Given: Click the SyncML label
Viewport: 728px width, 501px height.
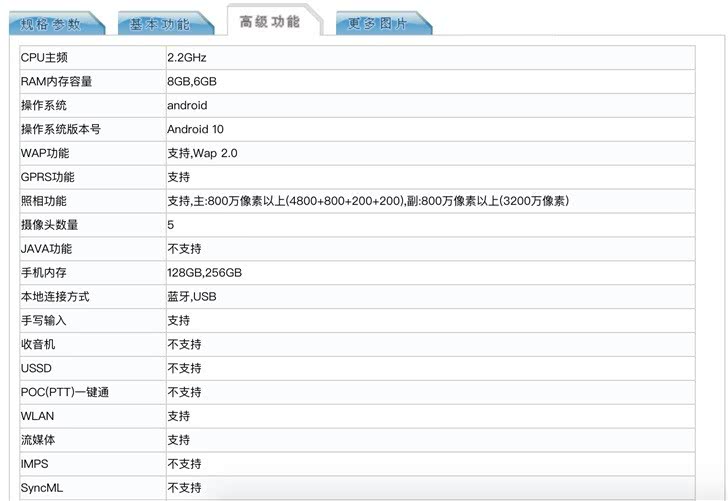Looking at the screenshot, I should pos(42,488).
